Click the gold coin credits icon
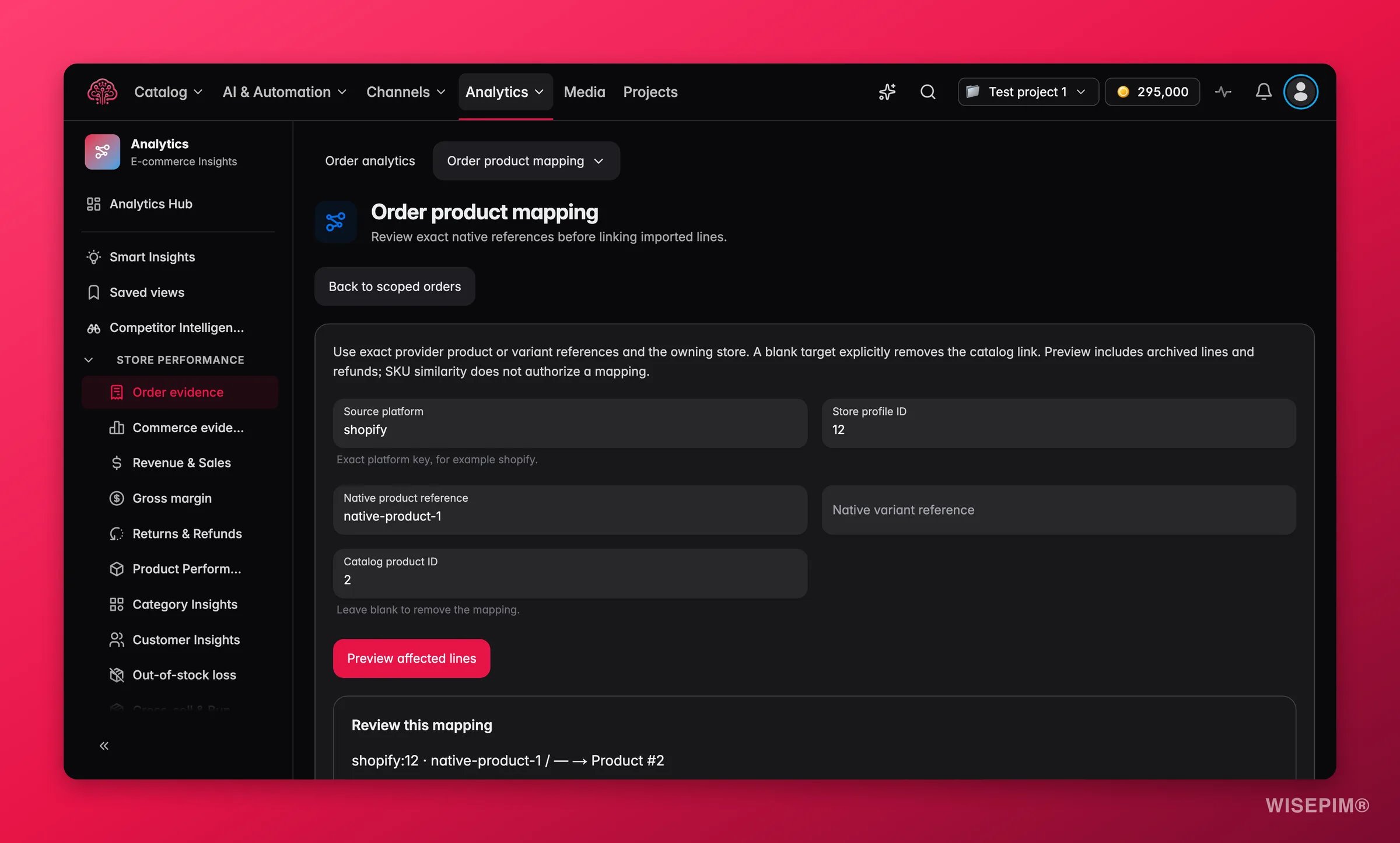This screenshot has width=1400, height=843. click(1123, 92)
